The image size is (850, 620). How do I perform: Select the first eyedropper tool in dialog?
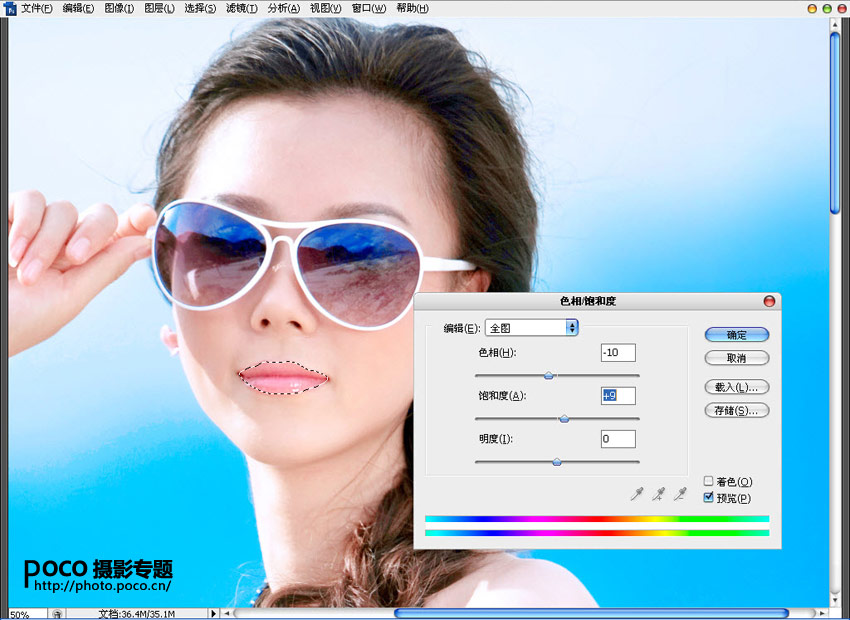pos(636,493)
